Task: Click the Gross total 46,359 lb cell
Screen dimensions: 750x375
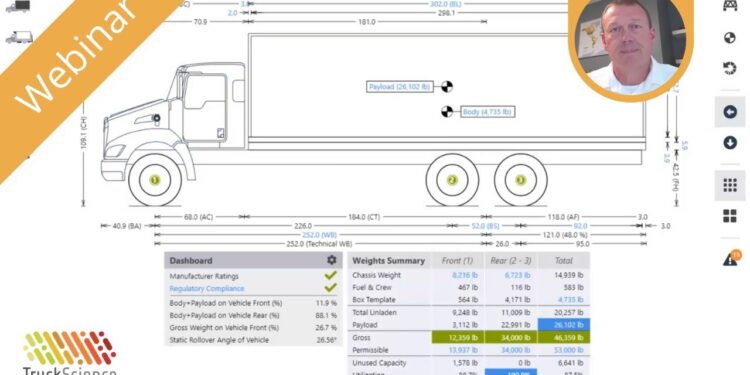Action: (x=563, y=338)
